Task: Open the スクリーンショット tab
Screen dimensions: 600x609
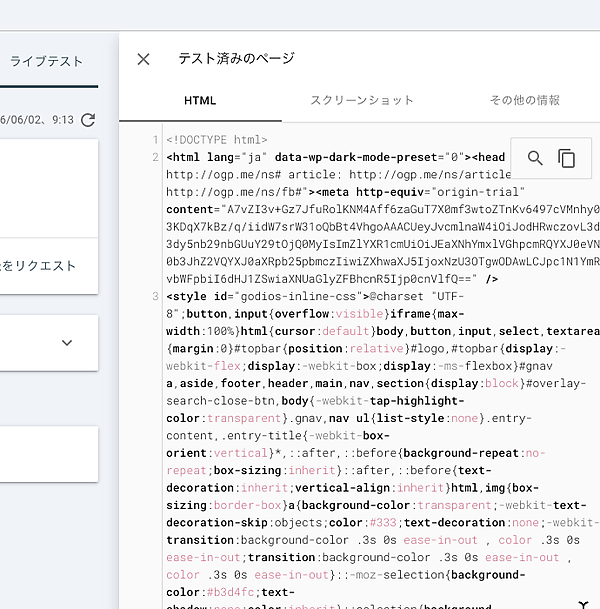Action: point(362,101)
